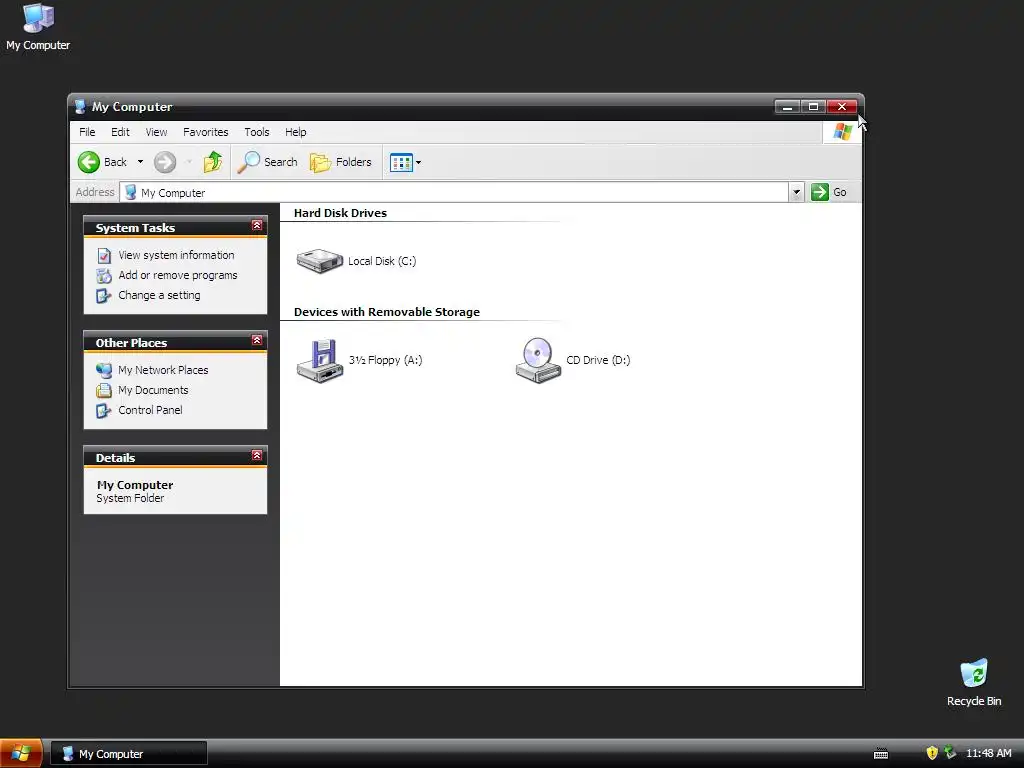Click View system information link

[x=176, y=255]
